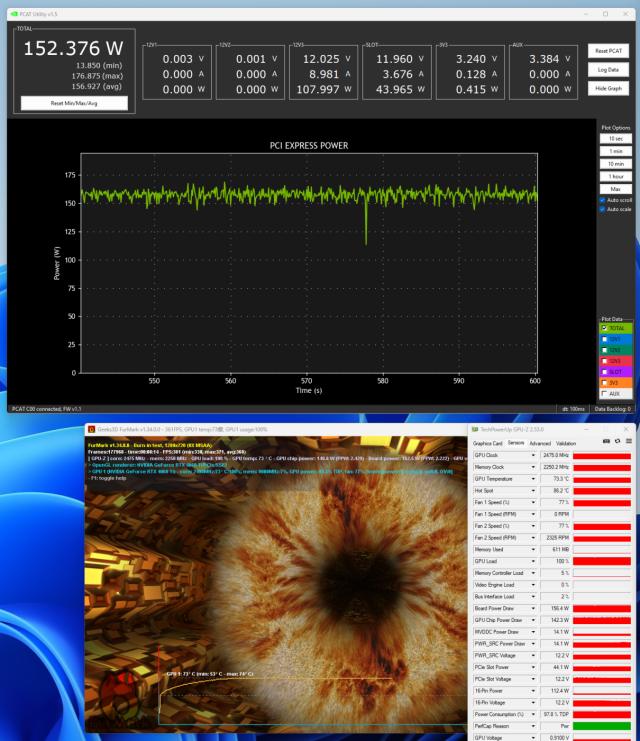Screen dimensions: 640x741
Task: Open the Advanced tab in GPU-Z
Action: pos(540,442)
